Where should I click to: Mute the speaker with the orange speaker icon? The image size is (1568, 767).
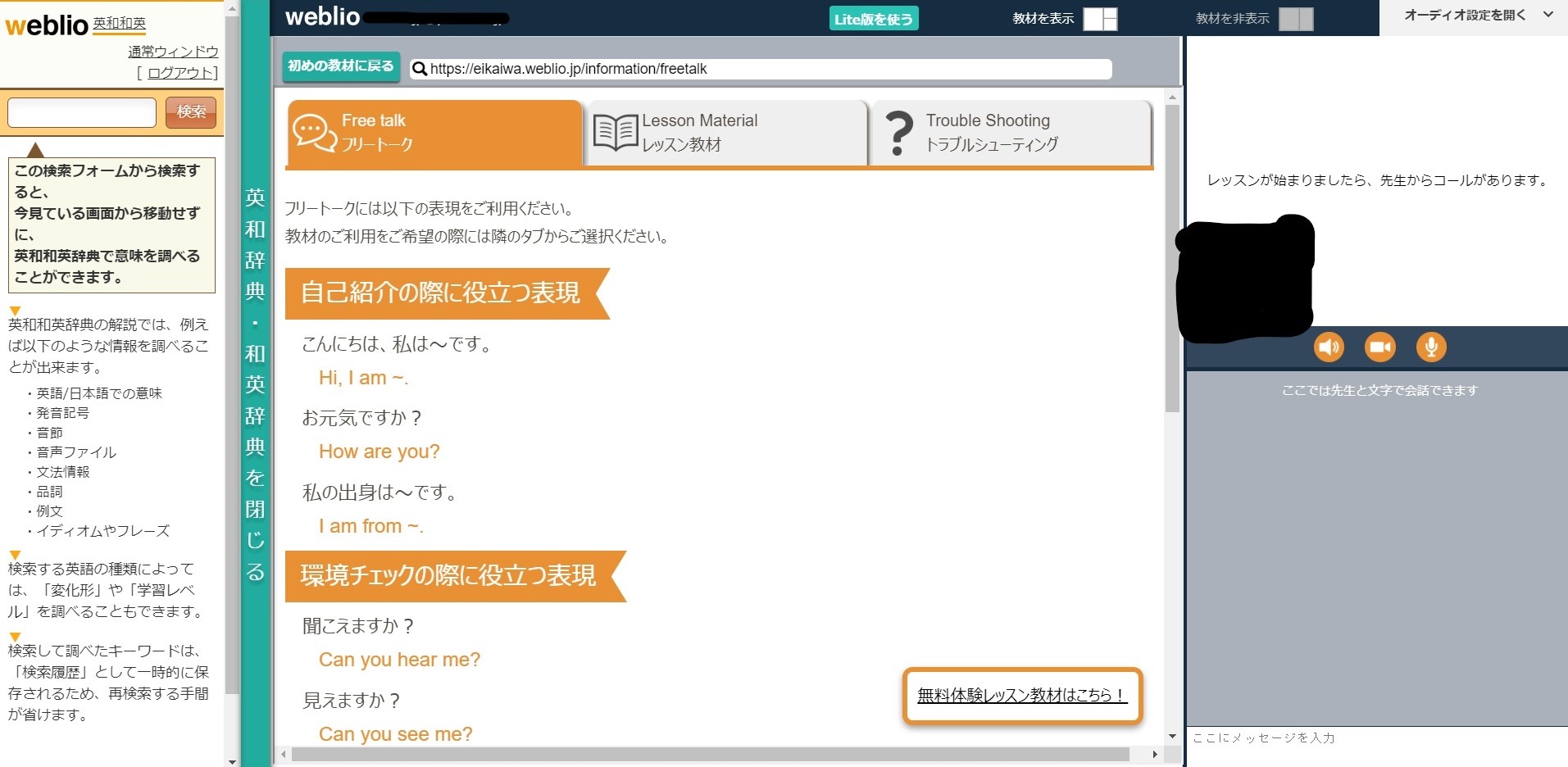[1329, 347]
